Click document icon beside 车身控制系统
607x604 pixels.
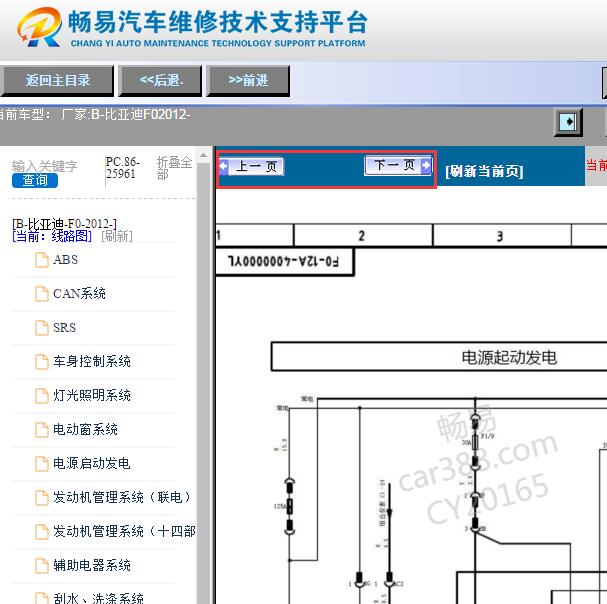pos(42,362)
